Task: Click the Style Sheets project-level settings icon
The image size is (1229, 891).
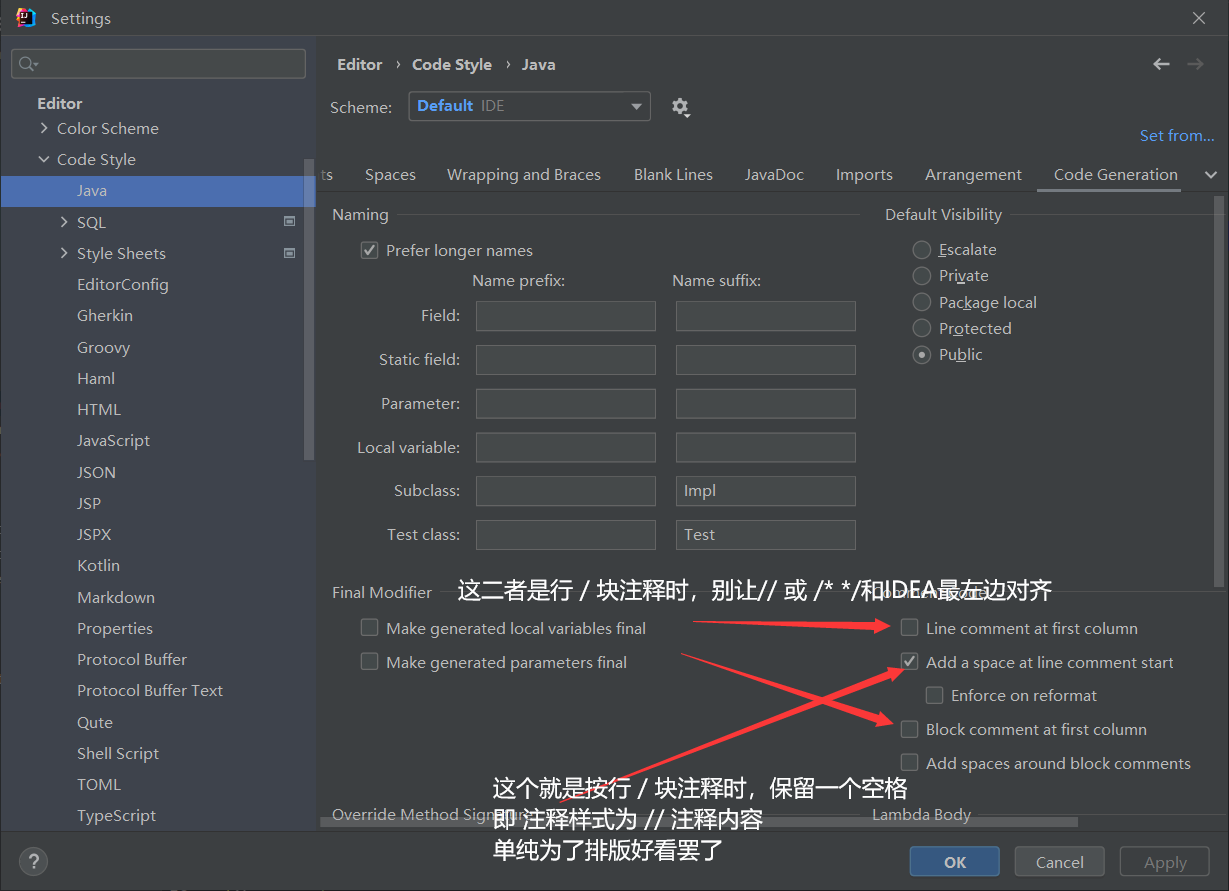Action: (290, 253)
